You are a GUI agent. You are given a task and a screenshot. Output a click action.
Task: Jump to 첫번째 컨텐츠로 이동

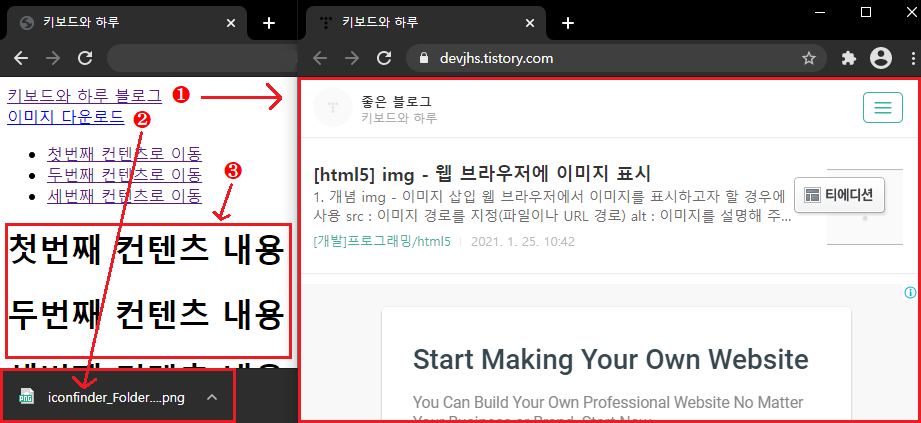point(125,154)
